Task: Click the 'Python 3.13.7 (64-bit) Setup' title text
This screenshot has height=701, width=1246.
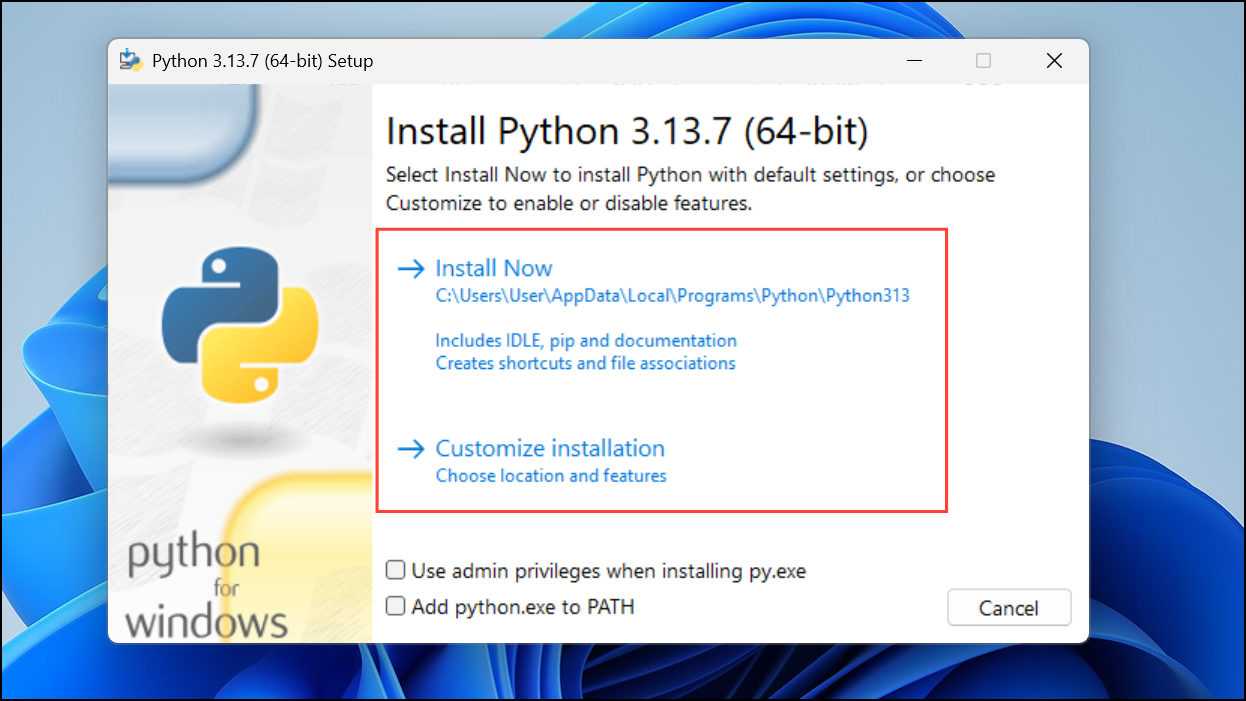Action: coord(263,61)
